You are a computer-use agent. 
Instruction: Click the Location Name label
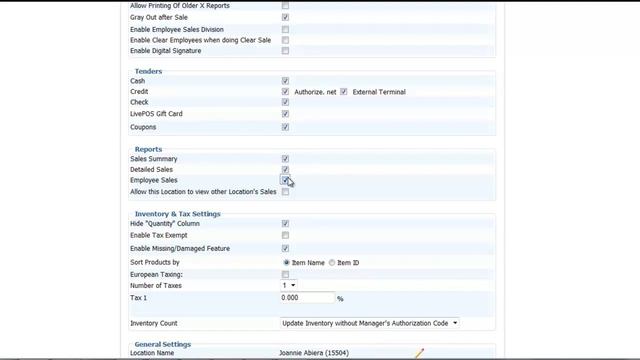coord(152,353)
